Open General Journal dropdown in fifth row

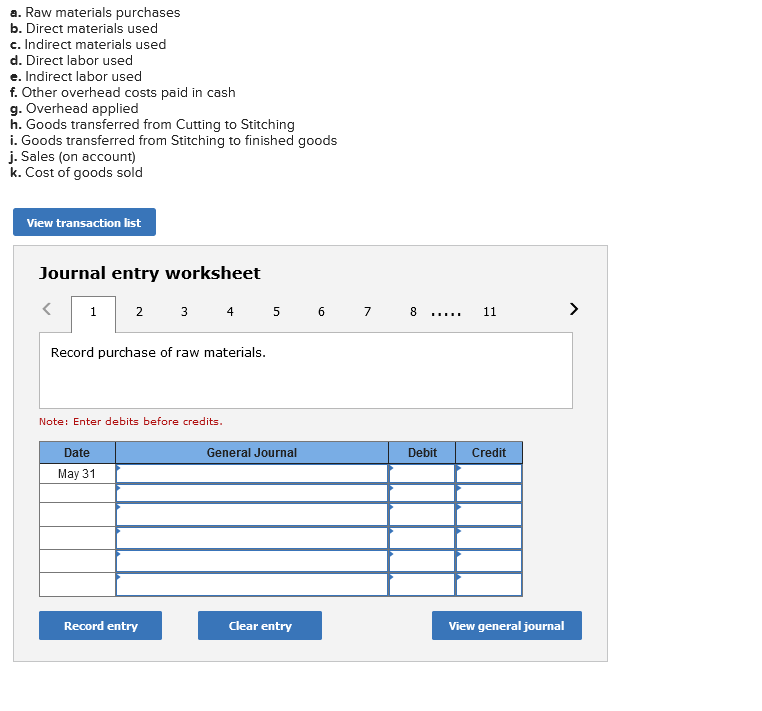pyautogui.click(x=252, y=561)
